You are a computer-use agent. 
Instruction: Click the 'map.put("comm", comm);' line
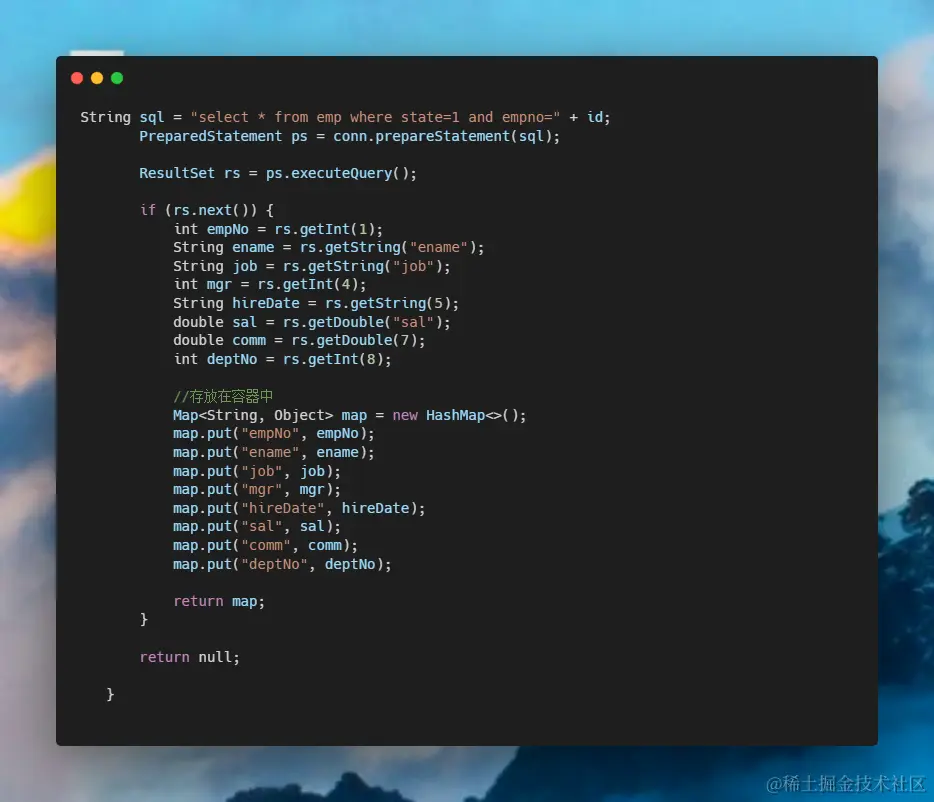pos(266,546)
